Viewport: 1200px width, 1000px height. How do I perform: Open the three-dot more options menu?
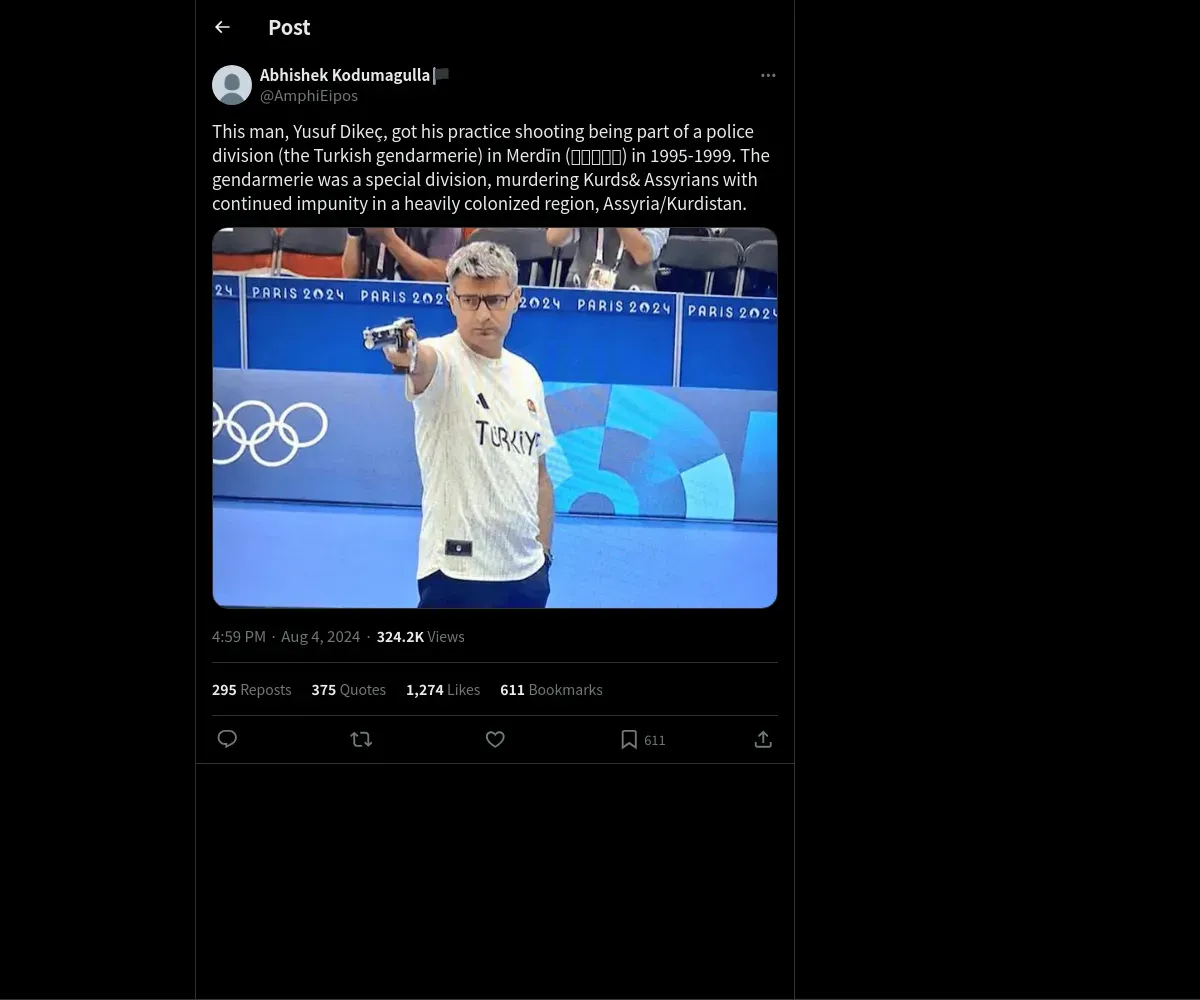(768, 75)
